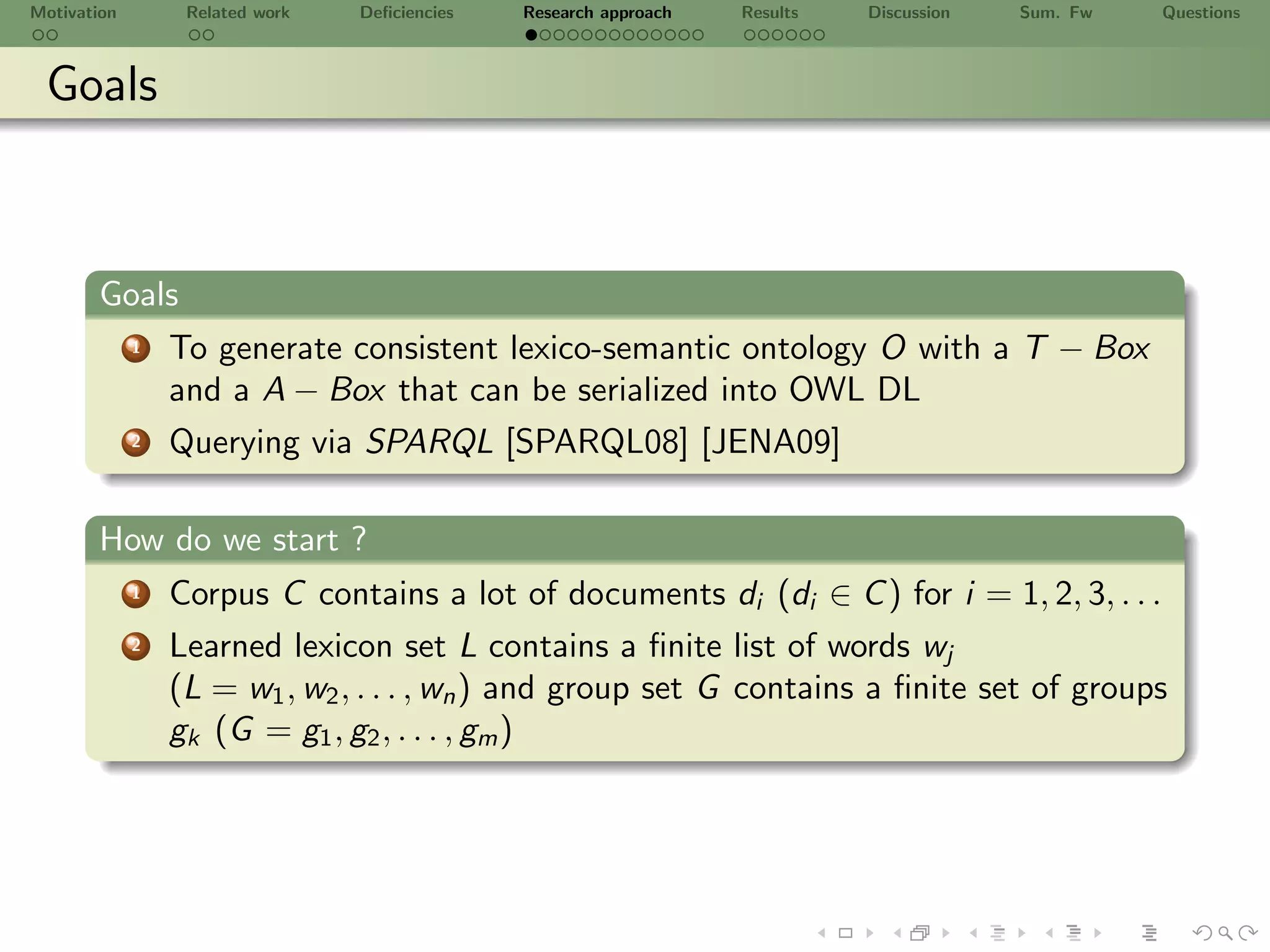Image resolution: width=1270 pixels, height=952 pixels.
Task: Click the go-back curved arrow icon
Action: (1202, 933)
